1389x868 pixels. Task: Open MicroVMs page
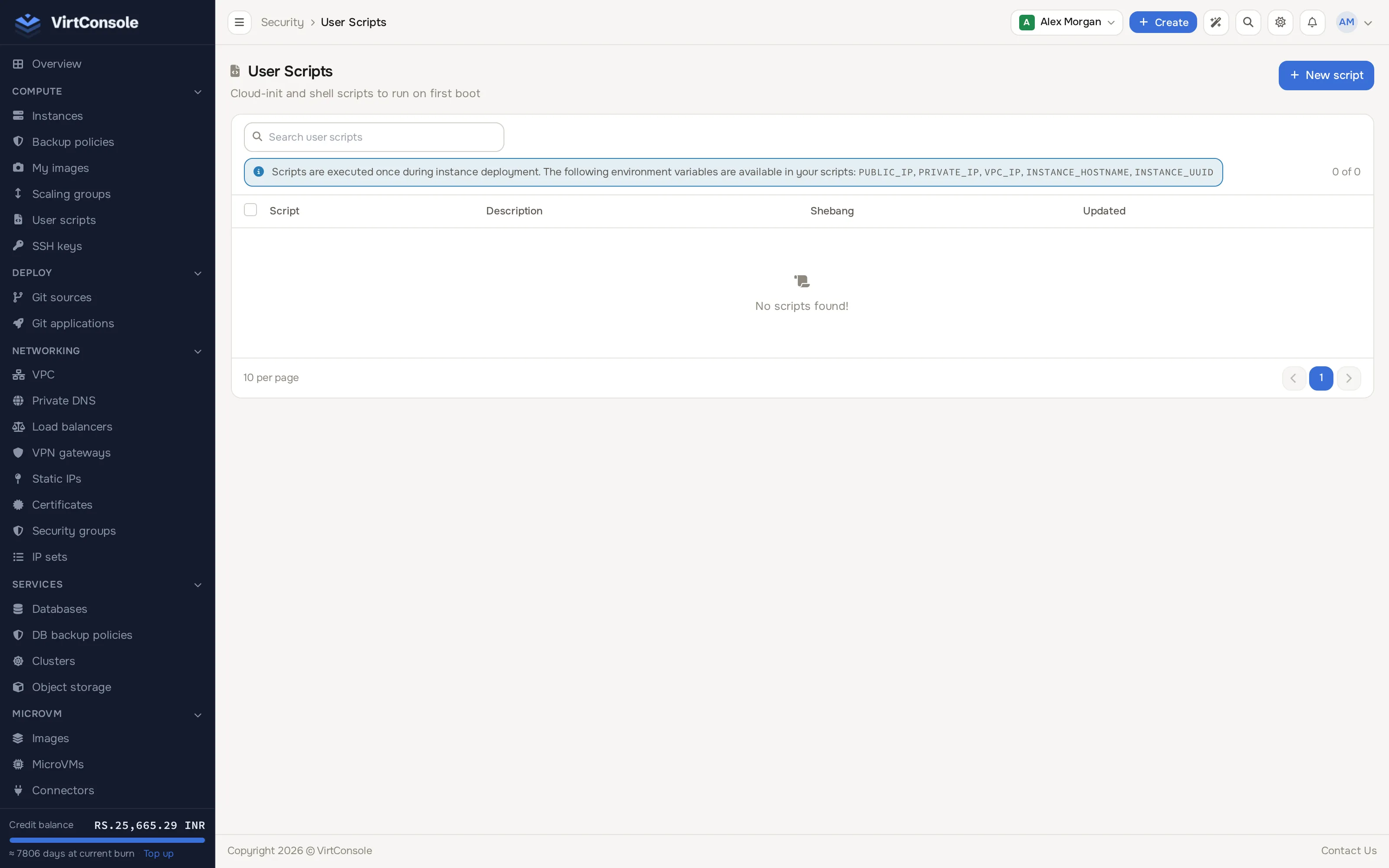pyautogui.click(x=107, y=764)
